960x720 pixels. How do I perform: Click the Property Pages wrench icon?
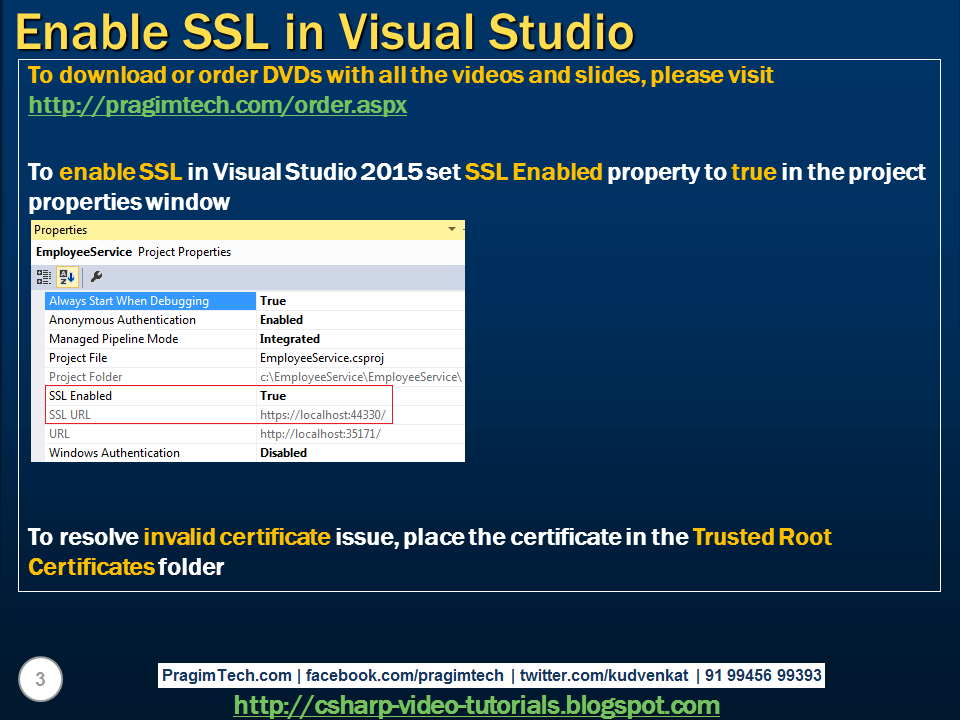96,276
